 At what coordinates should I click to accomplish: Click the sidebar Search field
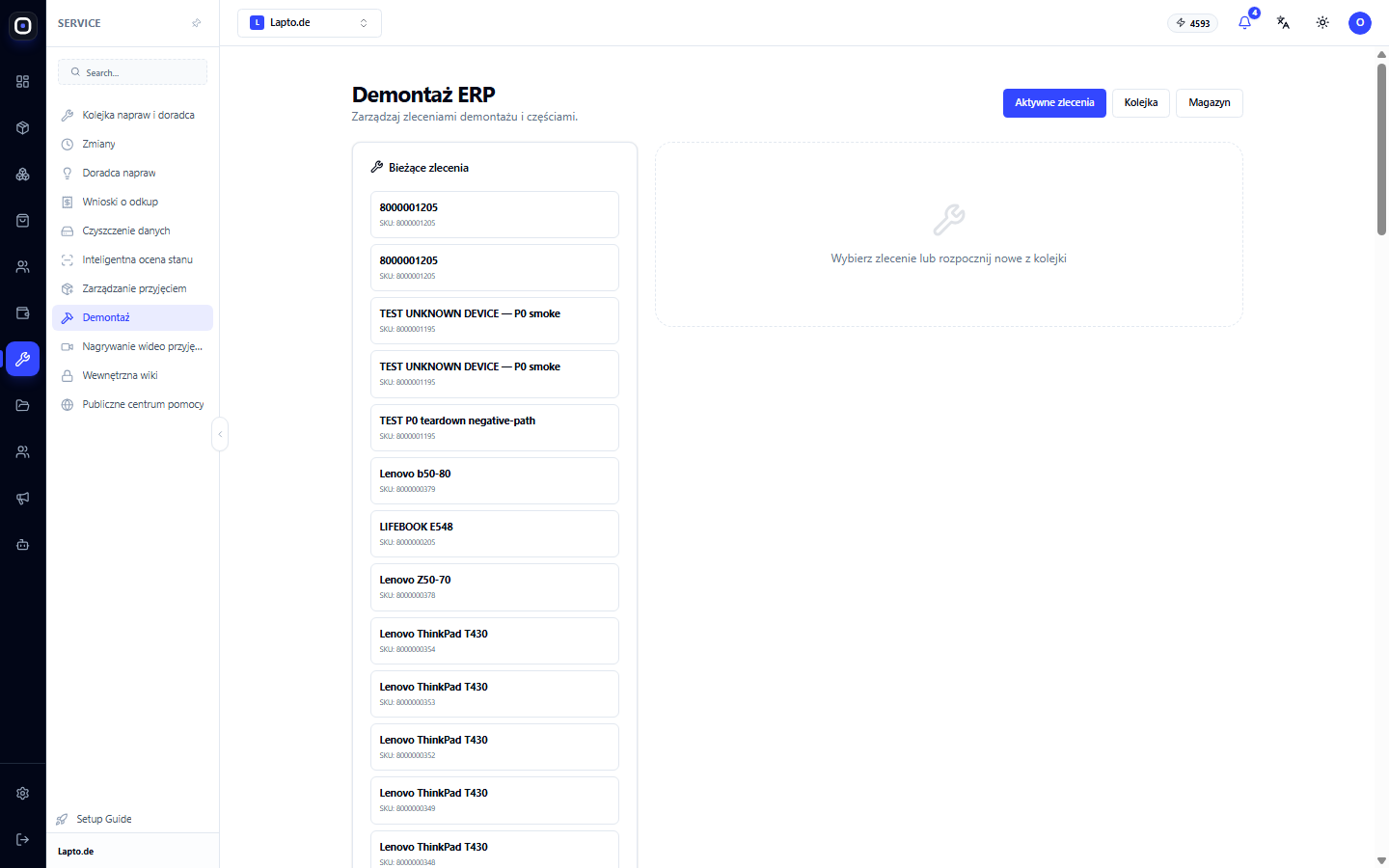tap(133, 72)
